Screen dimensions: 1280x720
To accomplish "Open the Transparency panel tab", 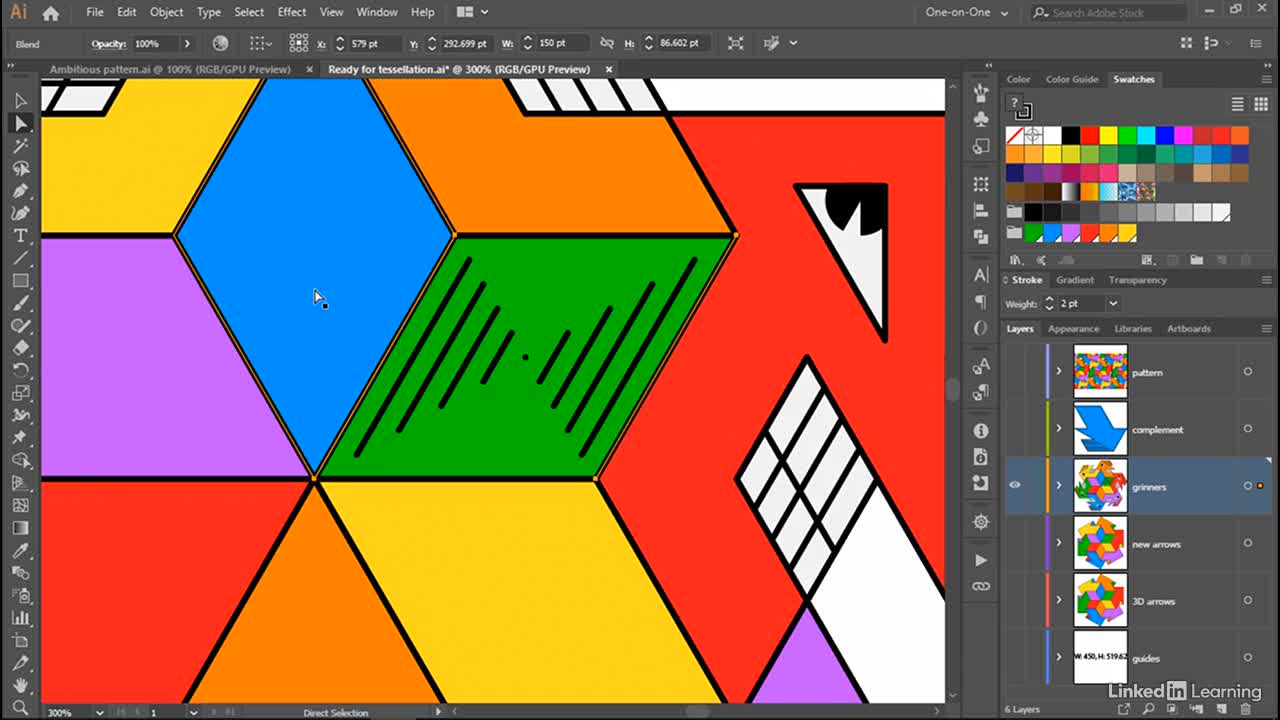I will coord(1137,280).
